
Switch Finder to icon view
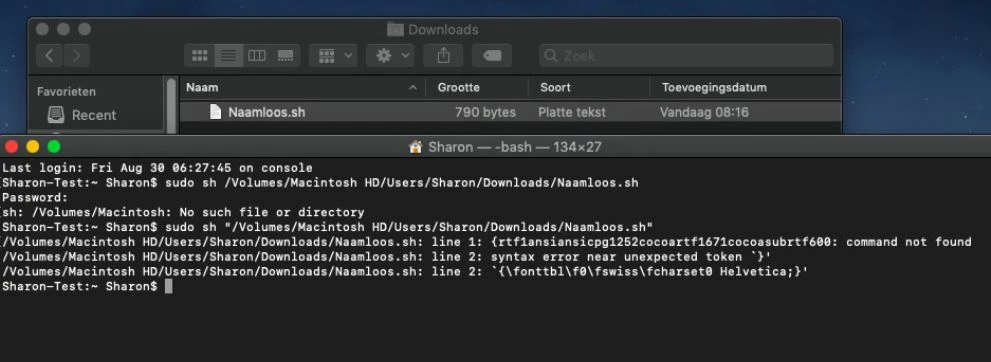pyautogui.click(x=200, y=56)
